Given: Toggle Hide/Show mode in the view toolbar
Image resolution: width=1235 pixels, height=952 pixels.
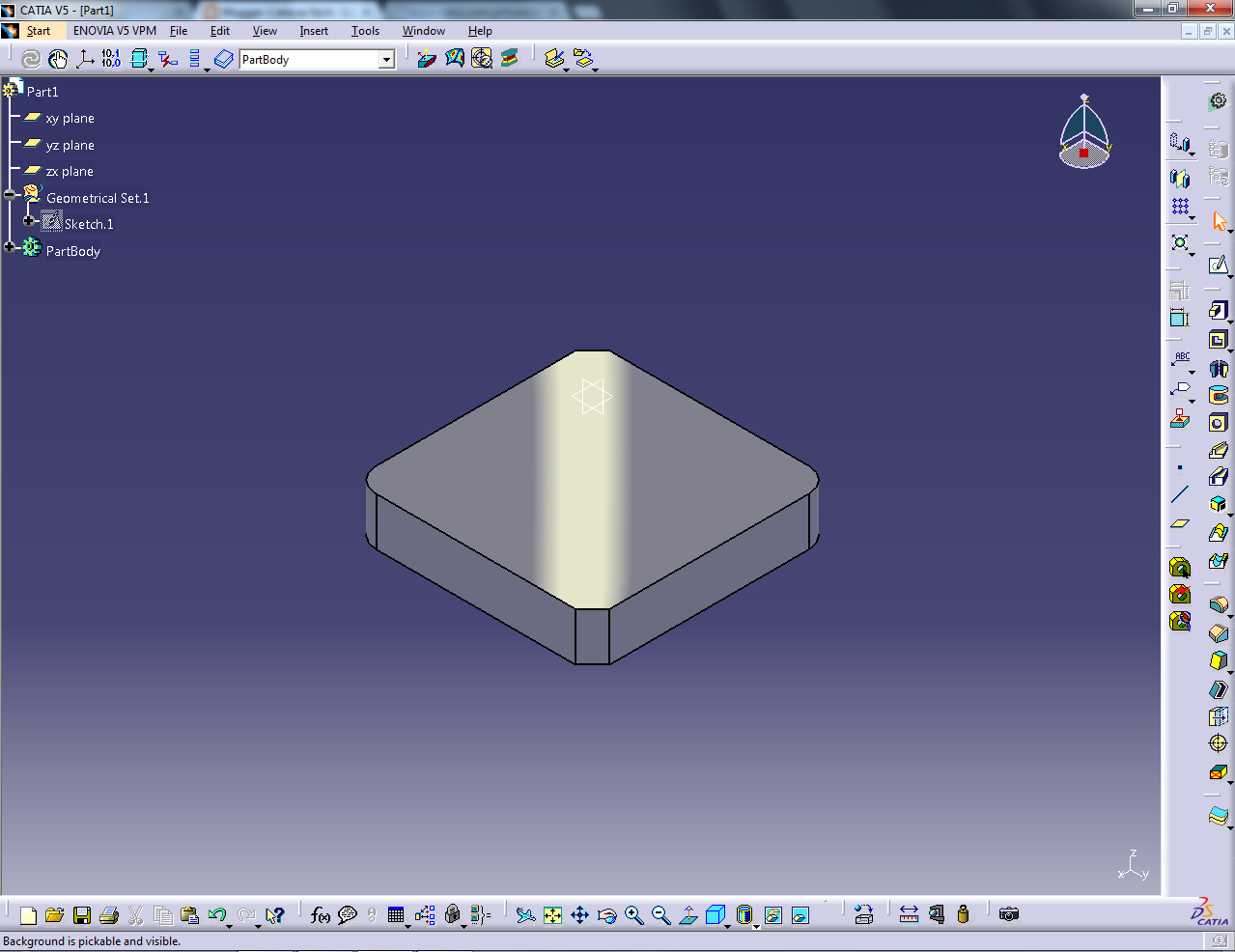Looking at the screenshot, I should click(772, 914).
